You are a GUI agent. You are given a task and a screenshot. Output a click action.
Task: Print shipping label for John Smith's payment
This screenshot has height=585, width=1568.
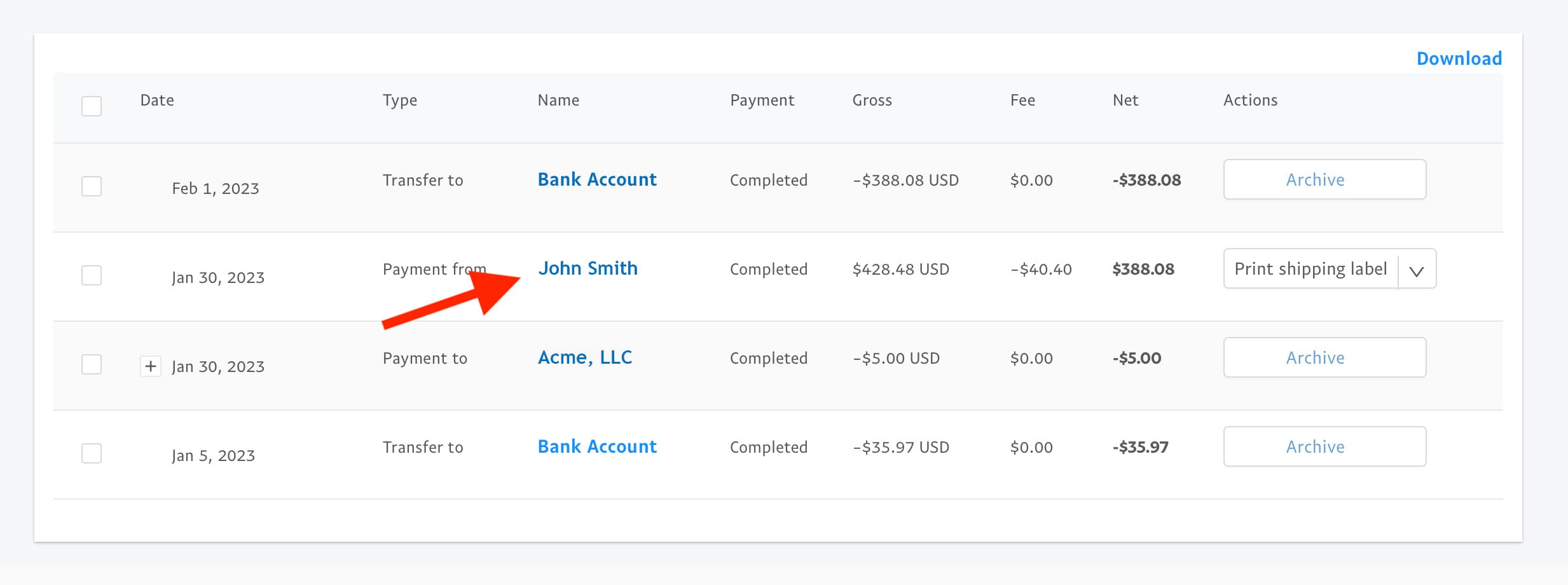click(x=1310, y=268)
